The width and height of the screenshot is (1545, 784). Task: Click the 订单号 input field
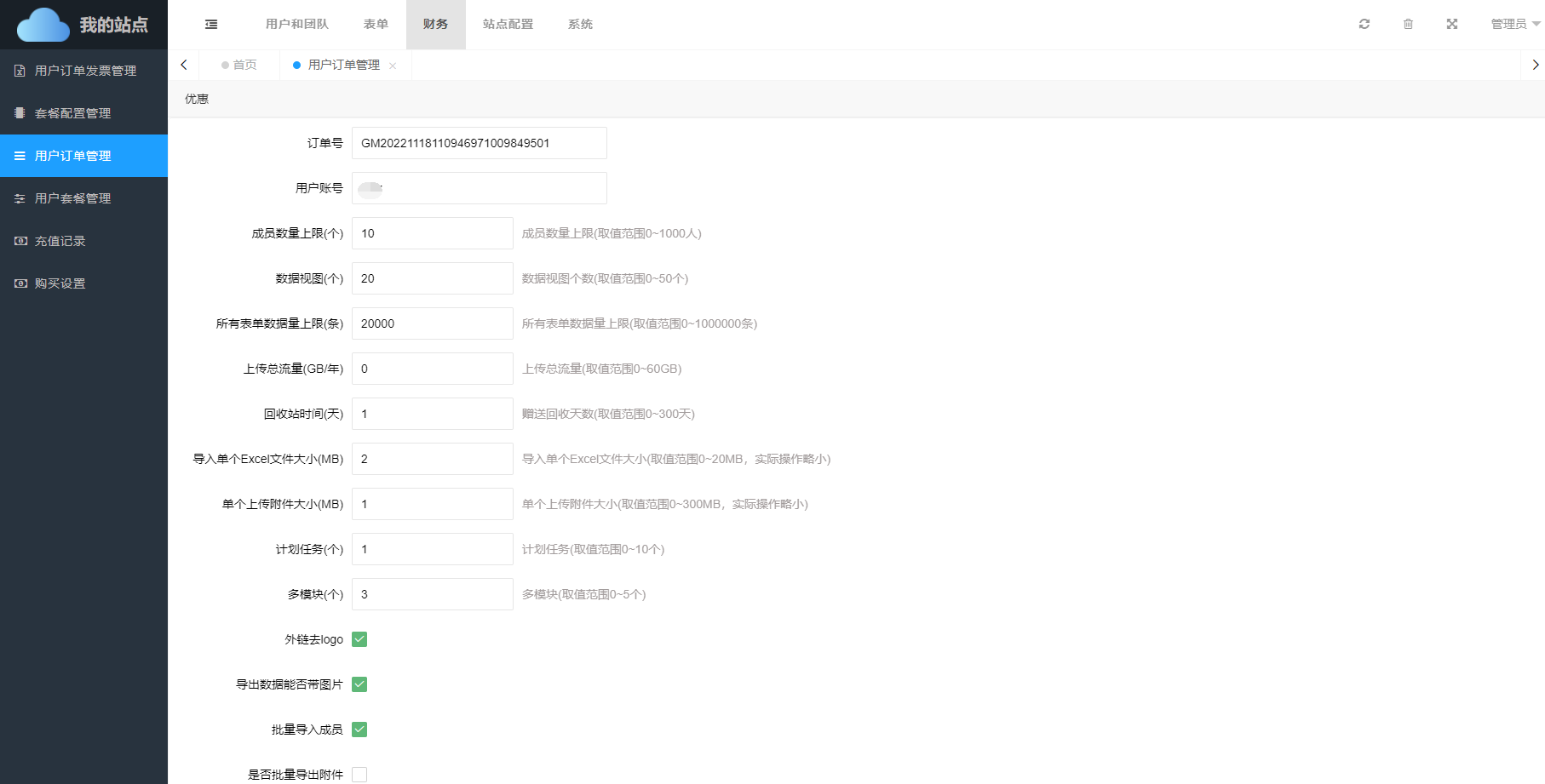point(479,143)
